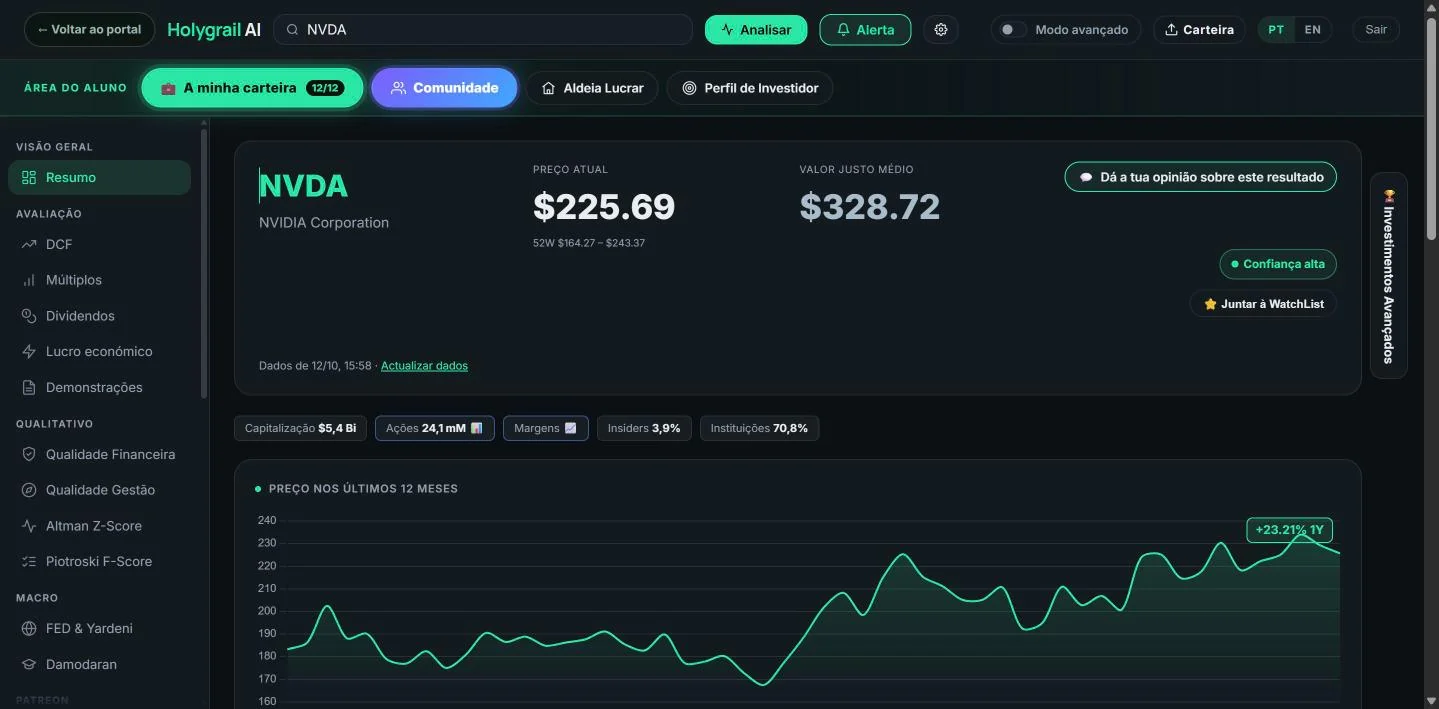Click the NVDA ticker search field
Viewport: 1439px width, 709px height.
[483, 30]
